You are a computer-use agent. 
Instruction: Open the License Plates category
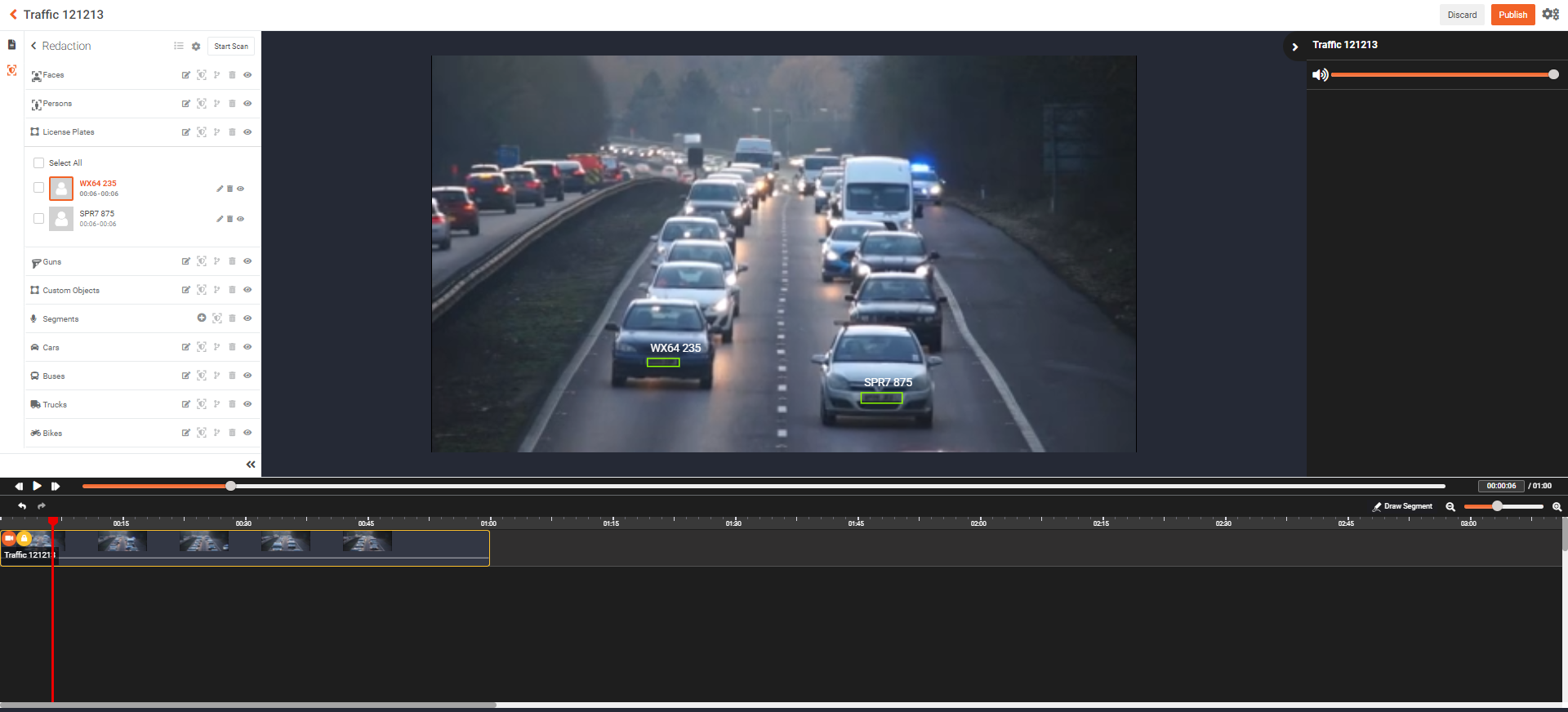coord(68,132)
